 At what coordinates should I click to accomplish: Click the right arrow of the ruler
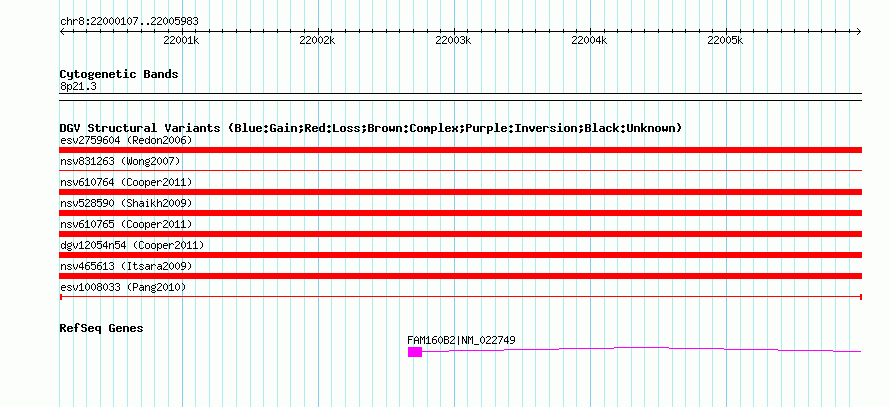pyautogui.click(x=859, y=31)
